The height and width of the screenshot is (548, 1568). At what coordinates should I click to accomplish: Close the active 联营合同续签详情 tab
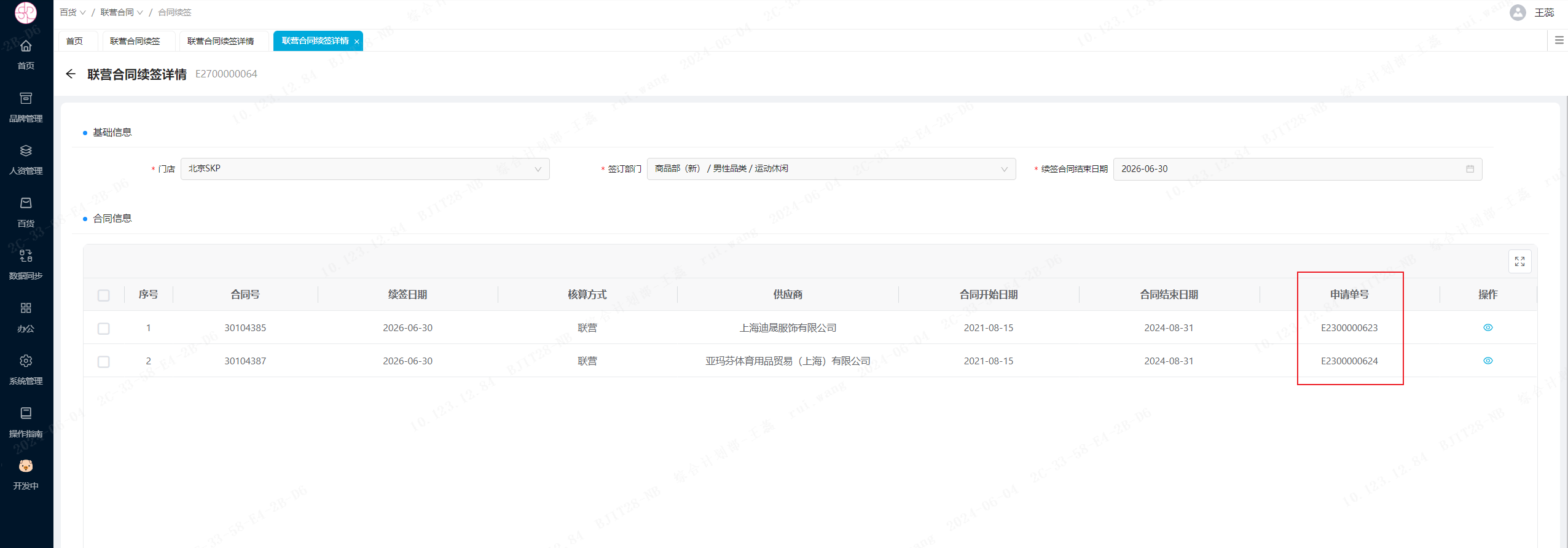[x=356, y=42]
